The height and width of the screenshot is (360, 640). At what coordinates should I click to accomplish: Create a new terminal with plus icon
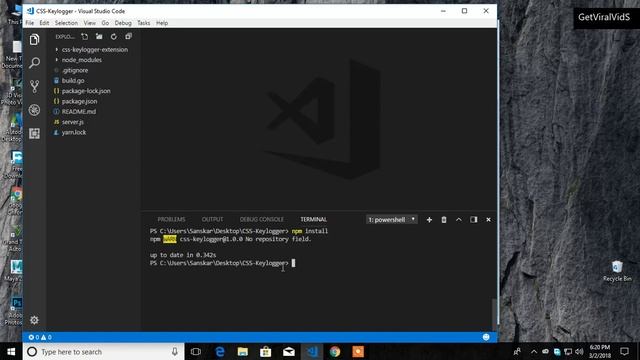(429, 220)
